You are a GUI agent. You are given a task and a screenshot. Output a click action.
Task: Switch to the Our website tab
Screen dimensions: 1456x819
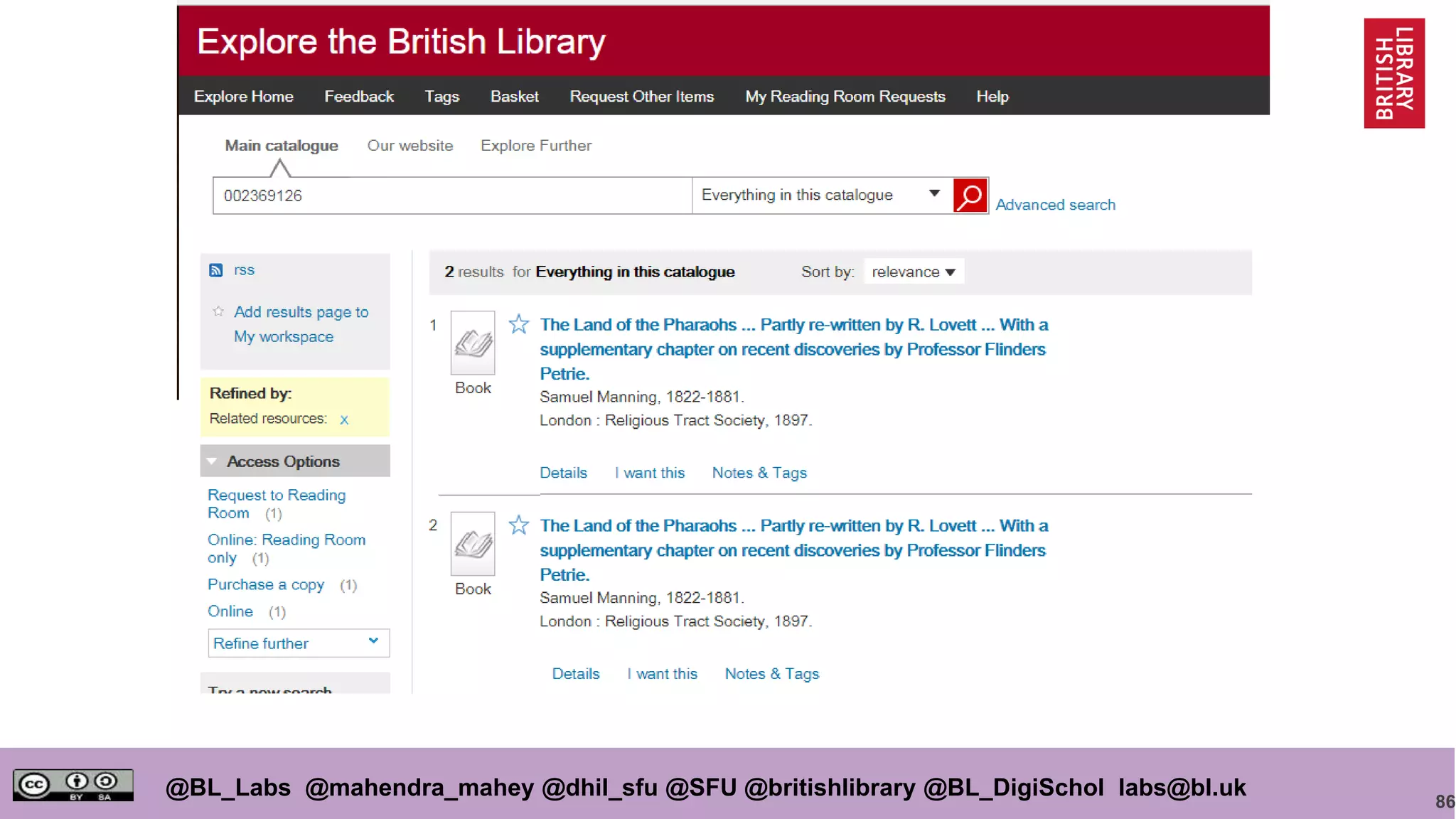[x=410, y=146]
